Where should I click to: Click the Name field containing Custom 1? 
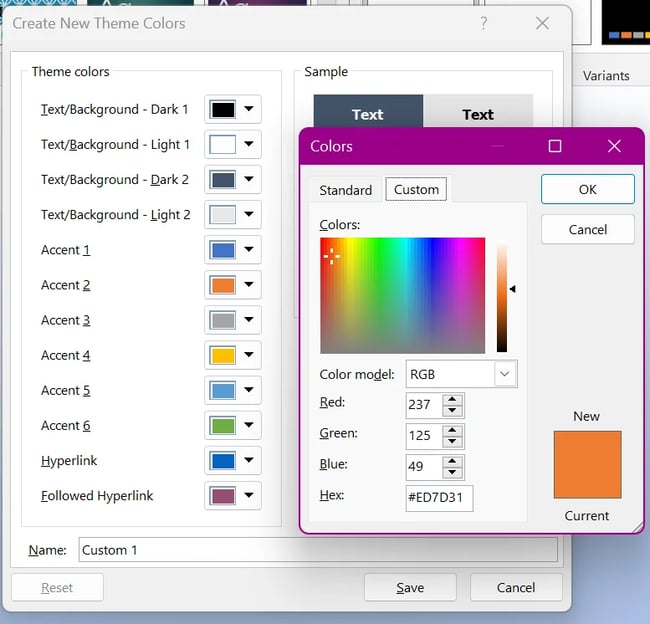(x=318, y=550)
